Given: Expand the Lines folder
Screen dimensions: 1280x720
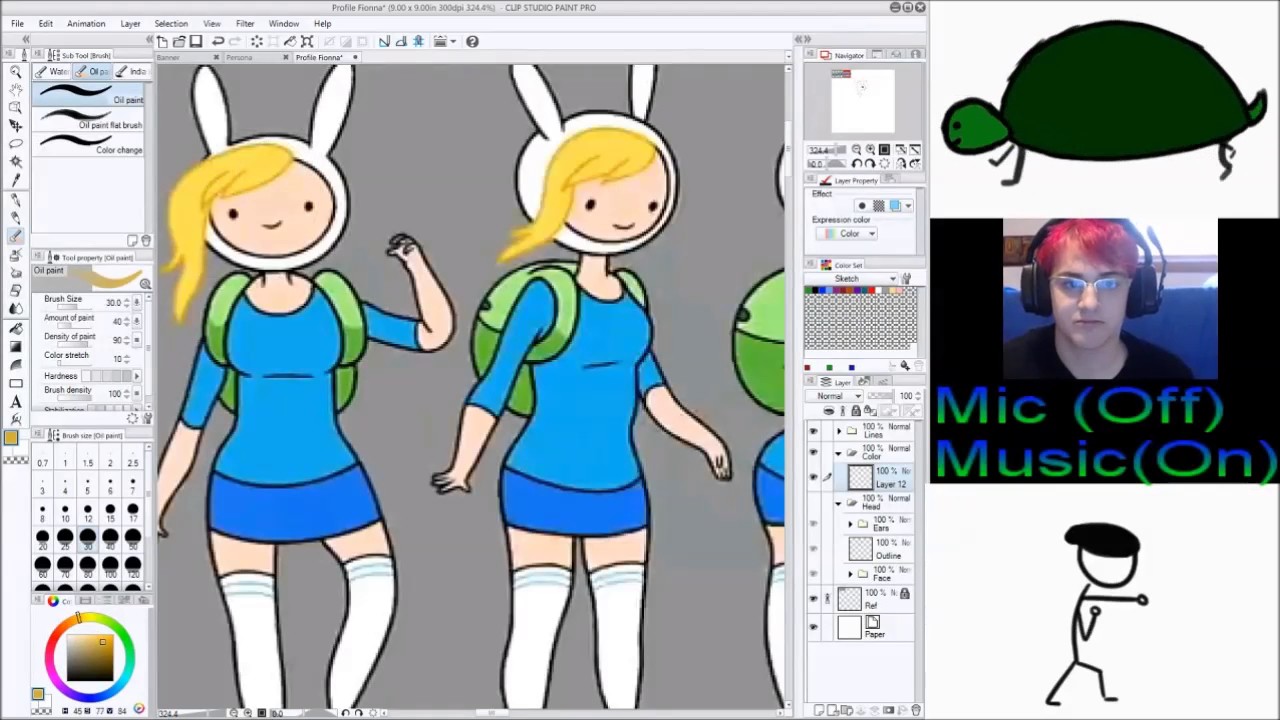Looking at the screenshot, I should click(x=839, y=431).
